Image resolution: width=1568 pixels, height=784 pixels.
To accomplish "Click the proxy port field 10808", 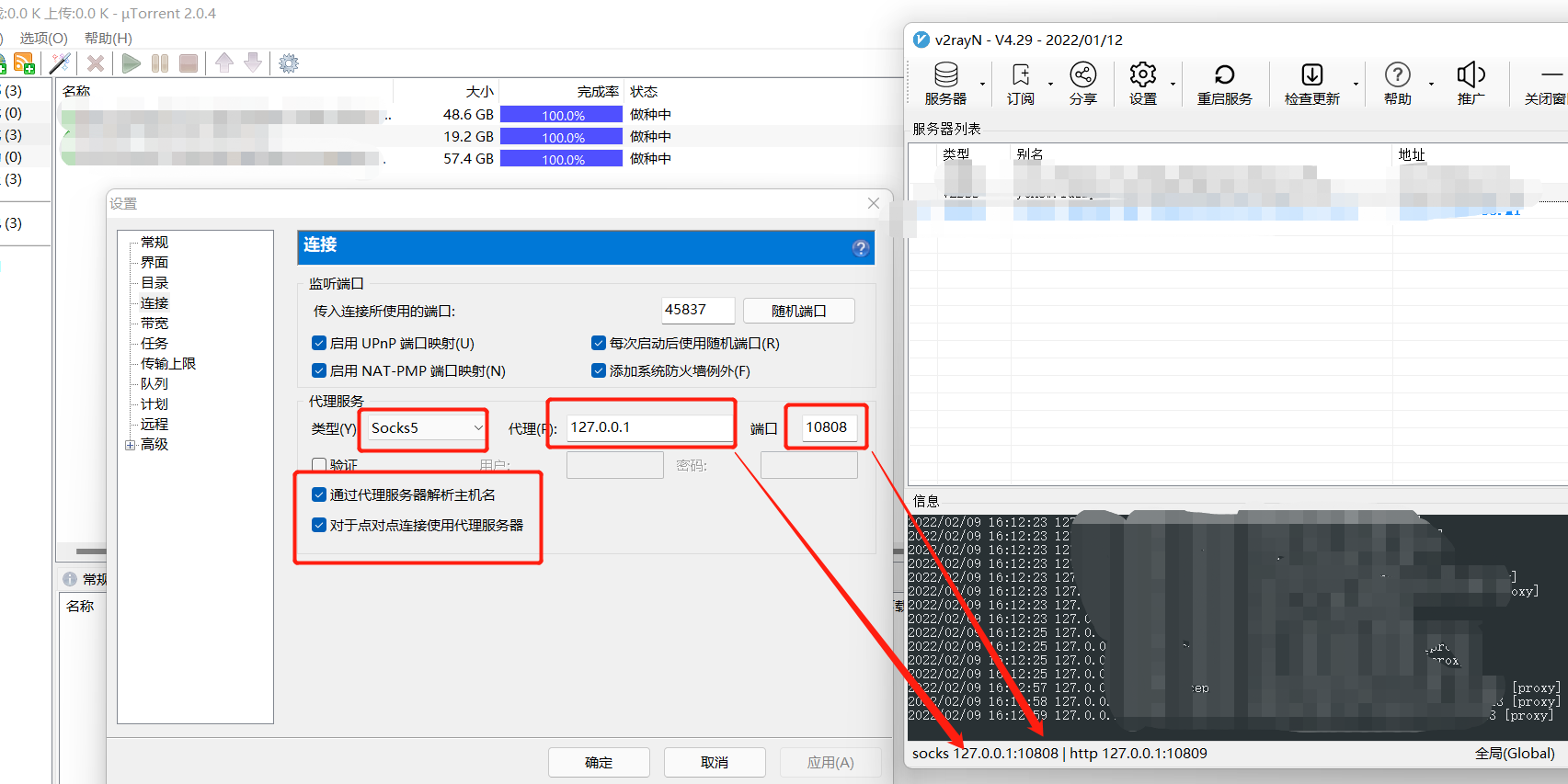I will pos(830,427).
